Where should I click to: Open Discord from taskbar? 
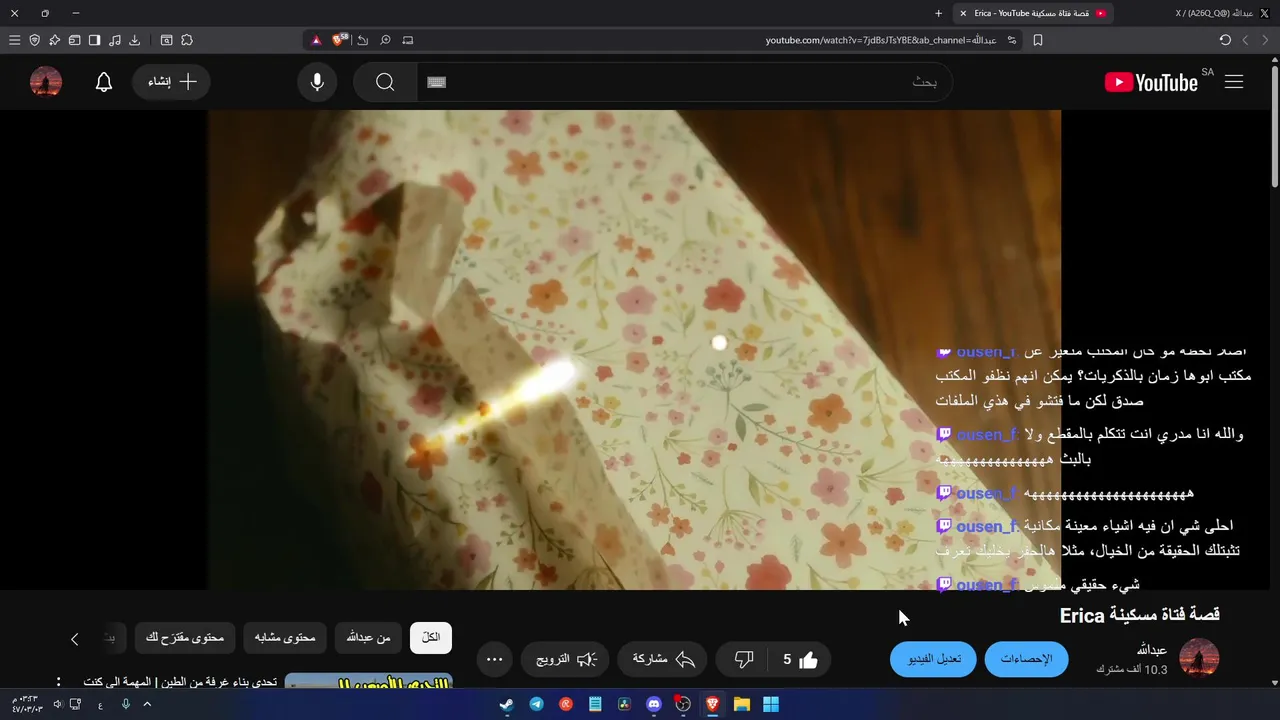pos(654,704)
